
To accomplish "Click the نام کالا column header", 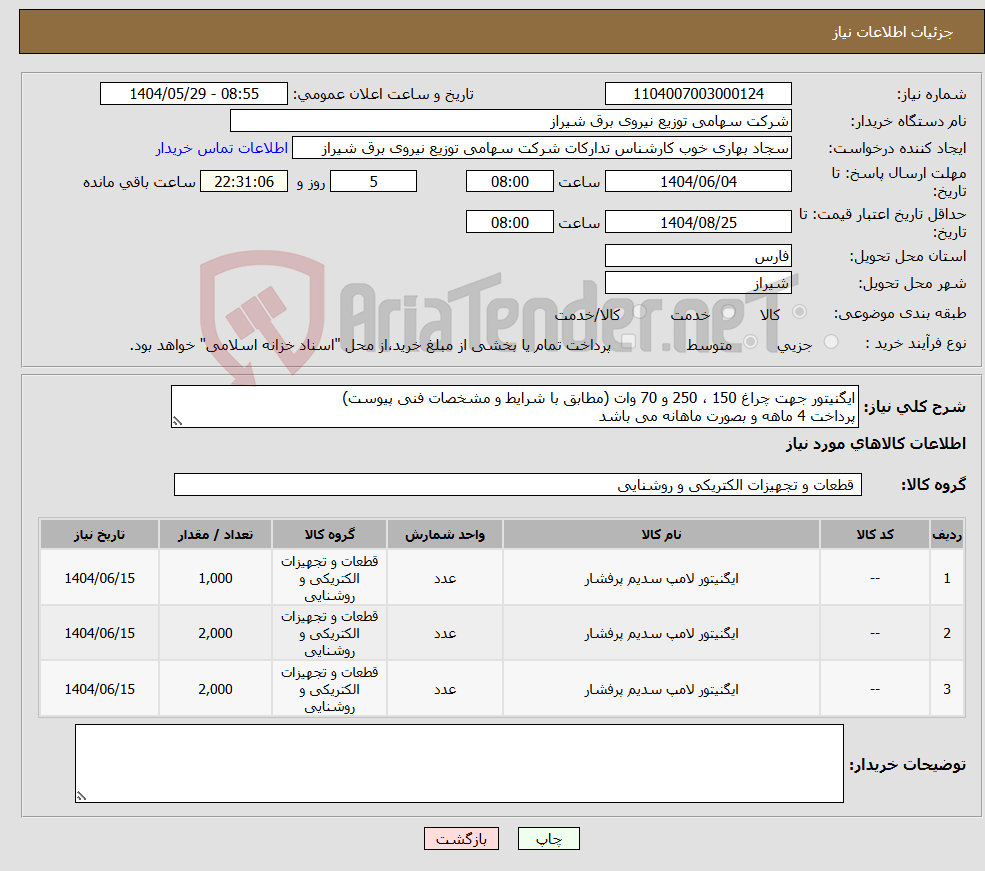I will coord(661,534).
